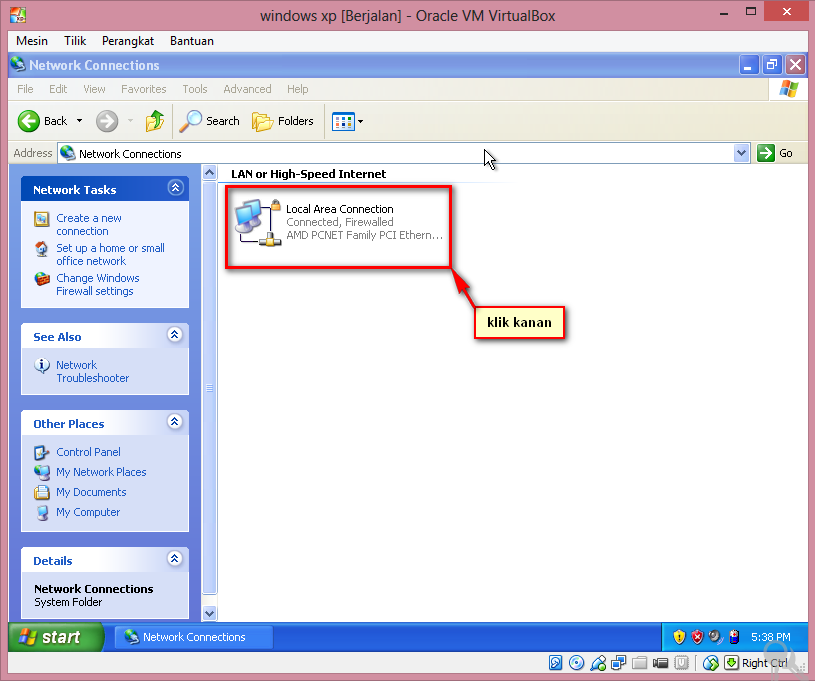
Task: Click sidebar scrollbar up arrow
Action: point(209,172)
